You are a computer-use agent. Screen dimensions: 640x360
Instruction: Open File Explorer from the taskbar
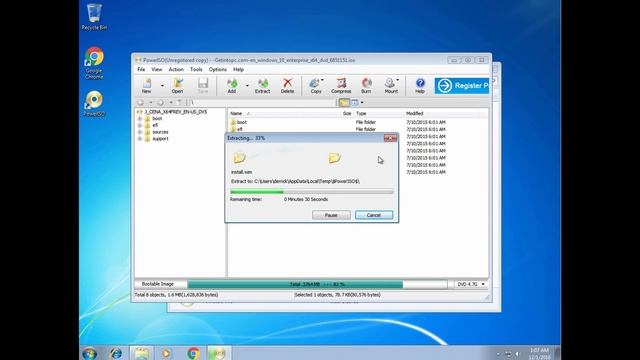(x=142, y=353)
